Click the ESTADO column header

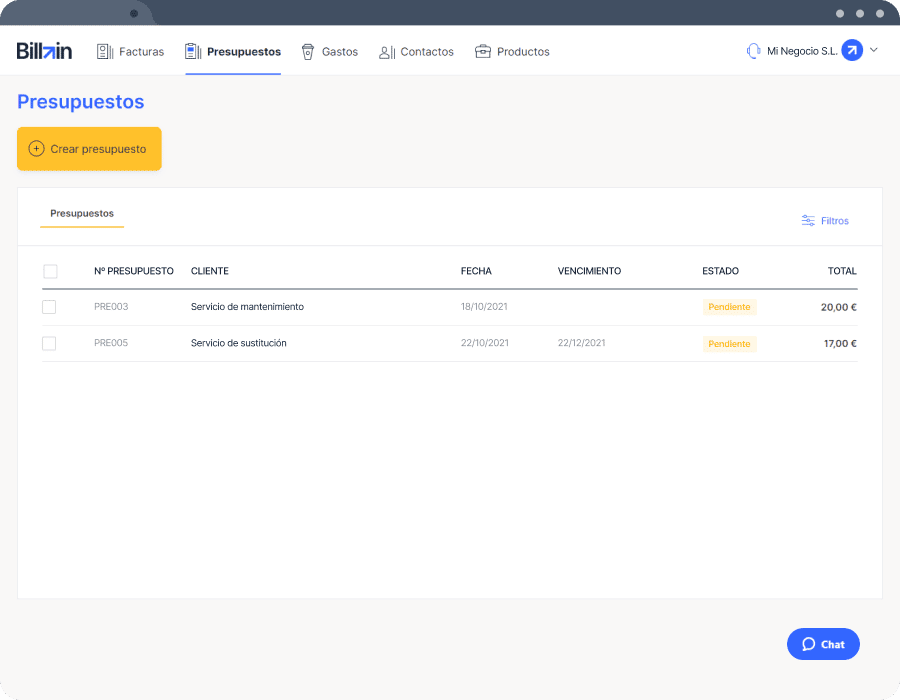tap(720, 271)
